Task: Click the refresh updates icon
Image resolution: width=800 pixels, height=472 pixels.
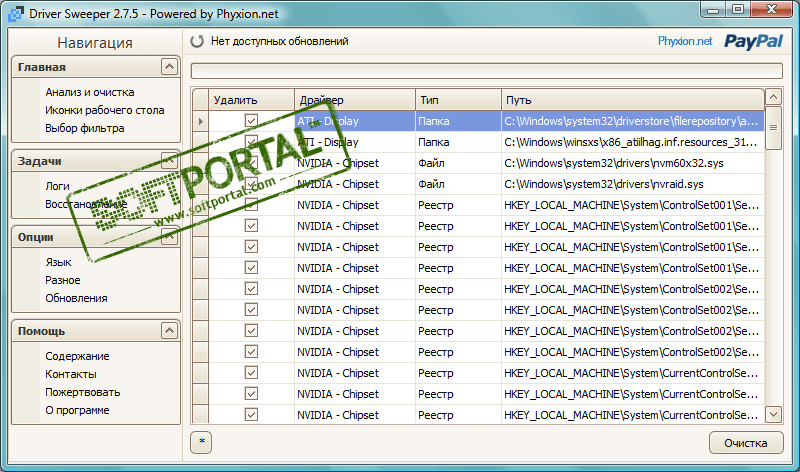Action: (197, 41)
